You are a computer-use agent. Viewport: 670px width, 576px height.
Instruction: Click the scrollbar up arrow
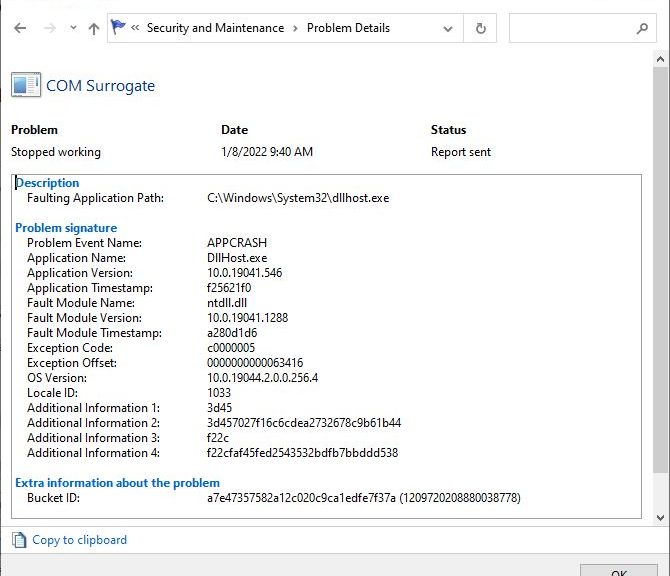660,59
